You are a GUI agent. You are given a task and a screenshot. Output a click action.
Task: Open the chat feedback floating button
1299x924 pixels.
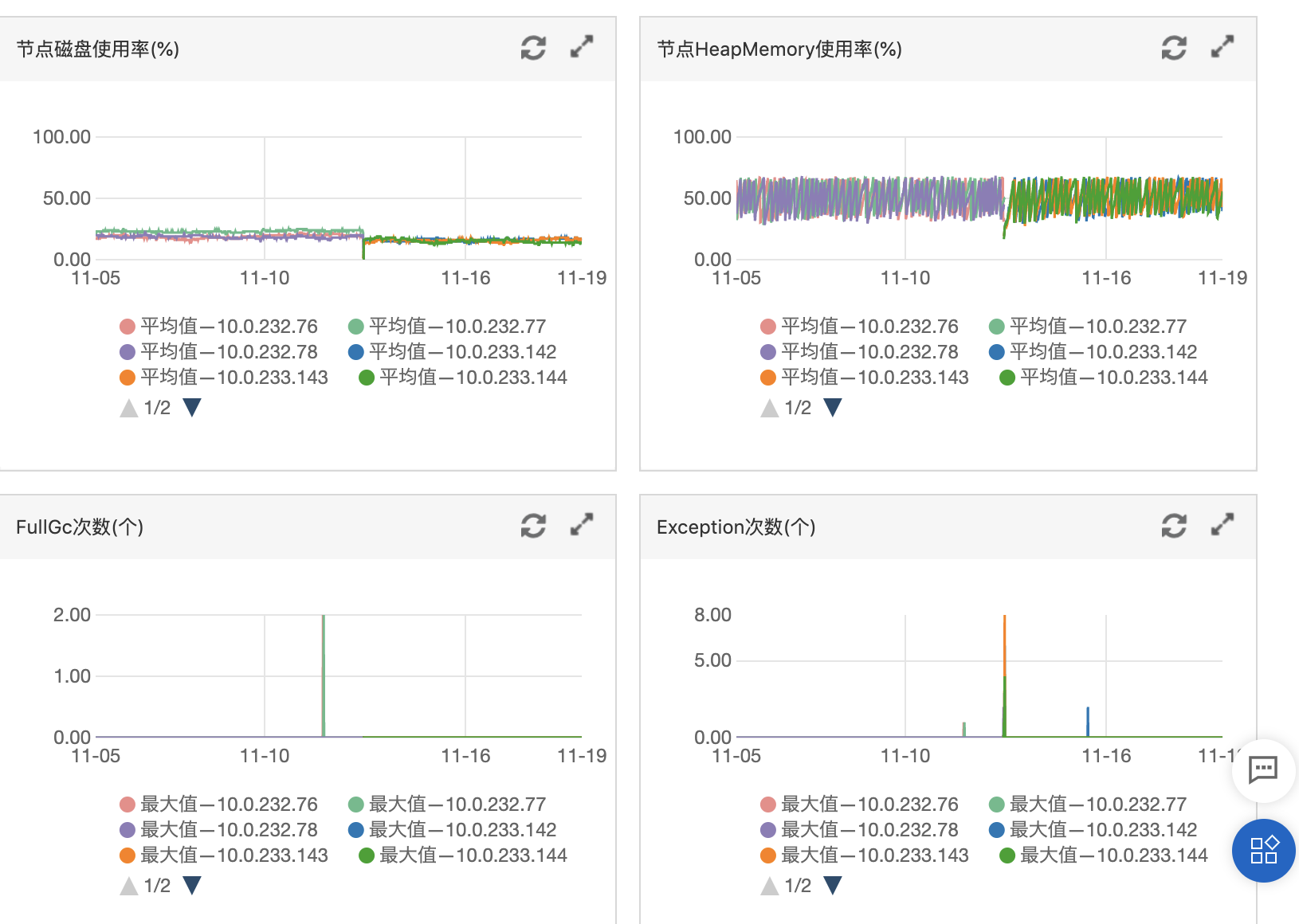[x=1263, y=769]
